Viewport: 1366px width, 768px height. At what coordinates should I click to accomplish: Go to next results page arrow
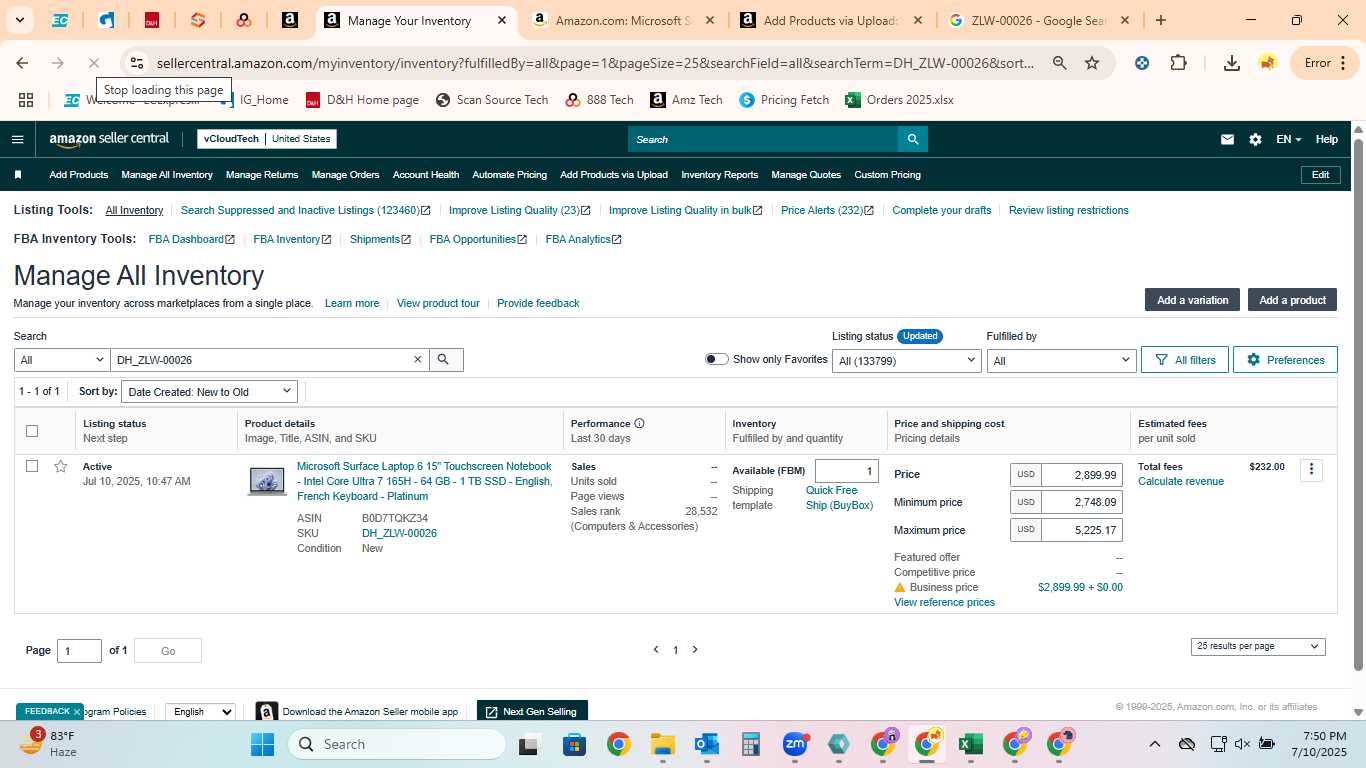[x=695, y=650]
